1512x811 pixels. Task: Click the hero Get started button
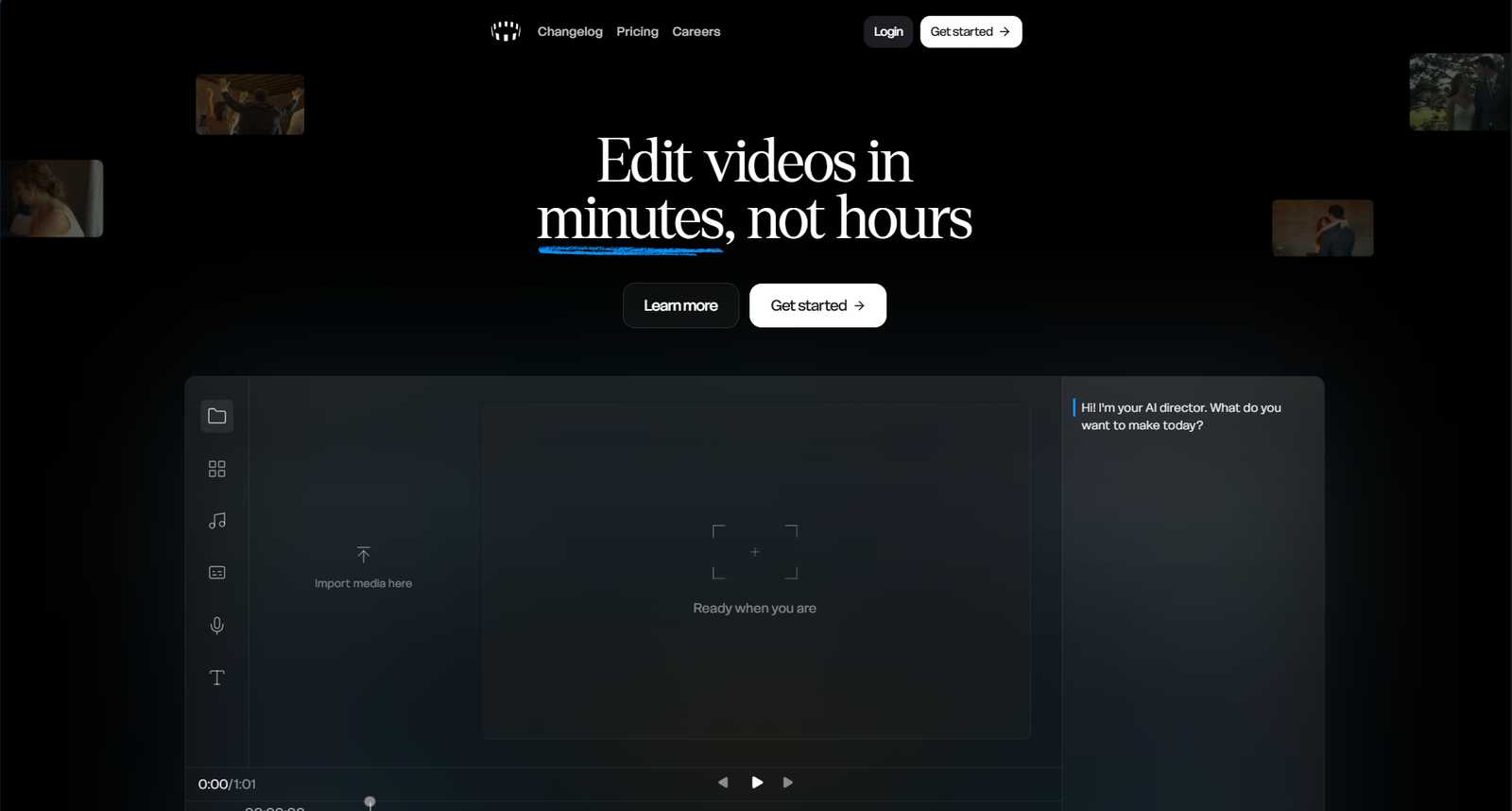817,305
